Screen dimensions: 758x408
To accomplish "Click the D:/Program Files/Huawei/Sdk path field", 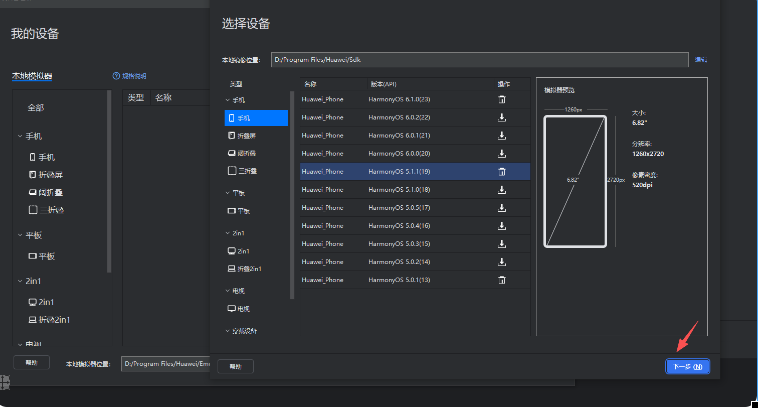I will click(x=480, y=60).
